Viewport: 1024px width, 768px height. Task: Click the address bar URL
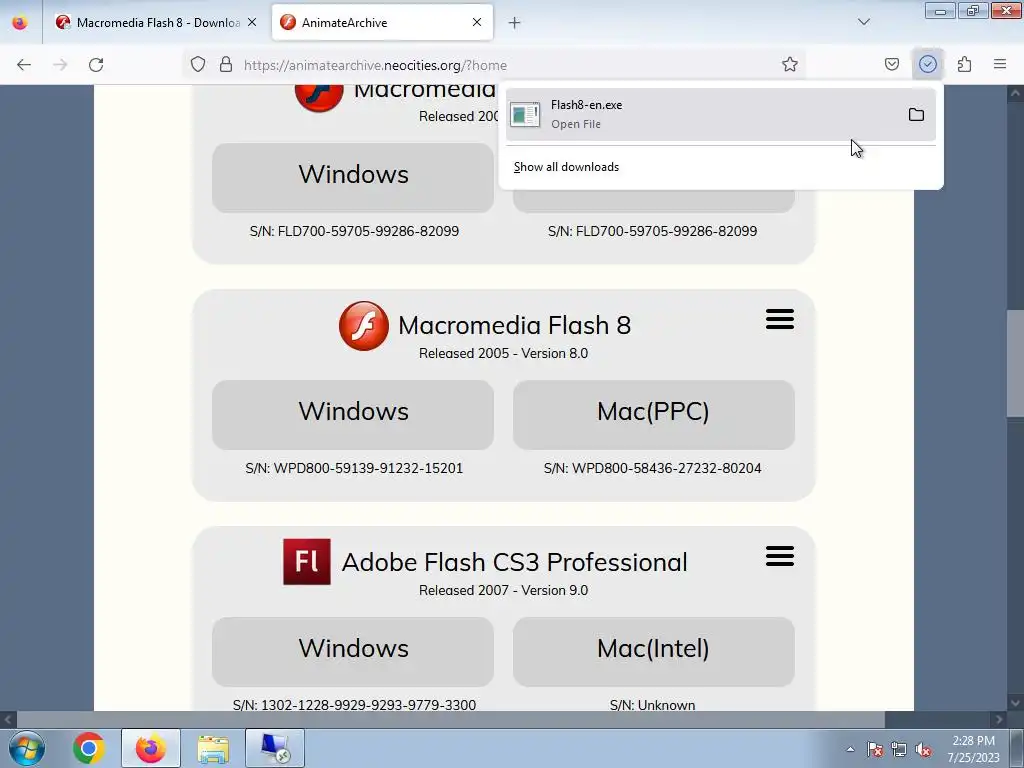(376, 65)
